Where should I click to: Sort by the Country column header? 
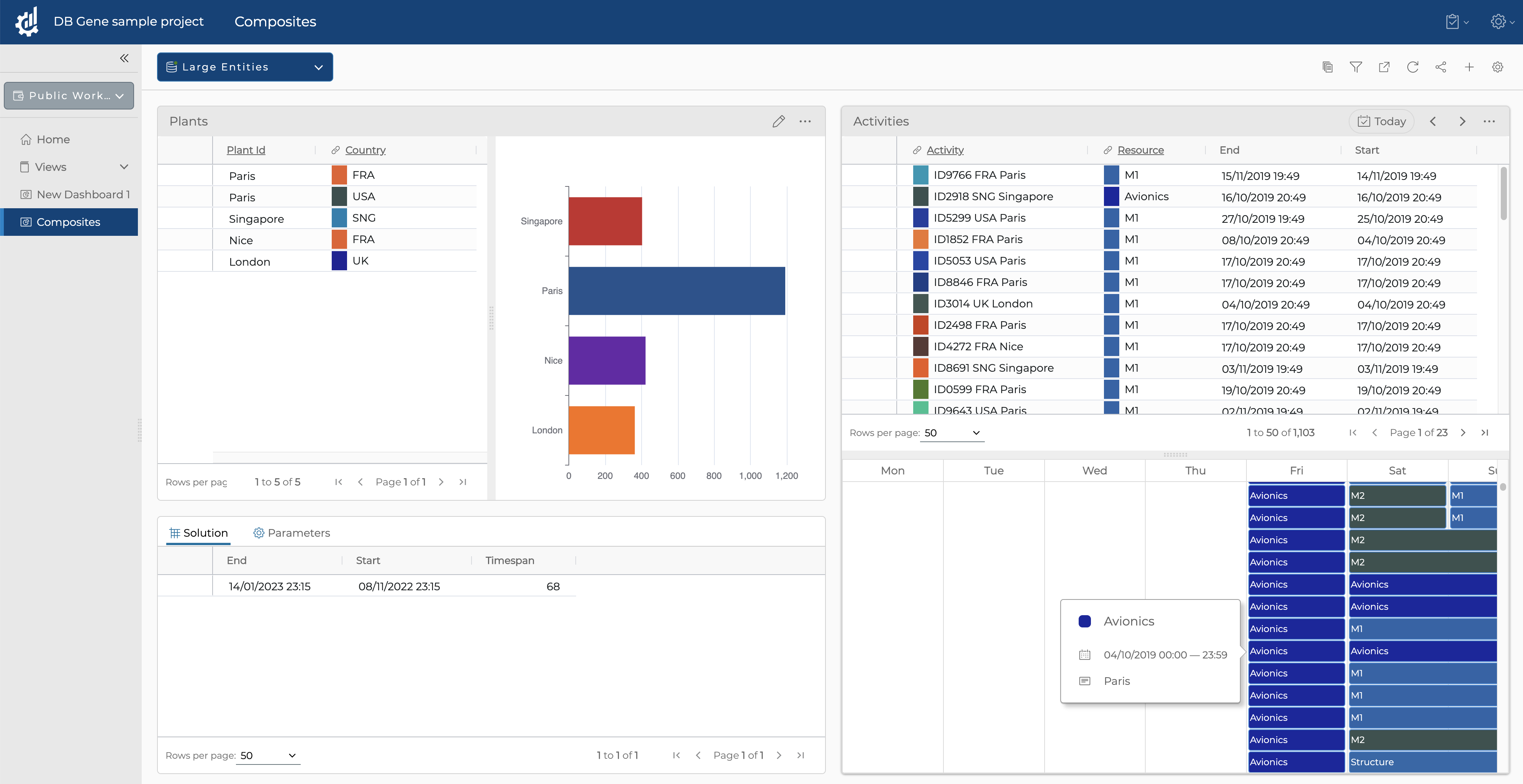365,150
